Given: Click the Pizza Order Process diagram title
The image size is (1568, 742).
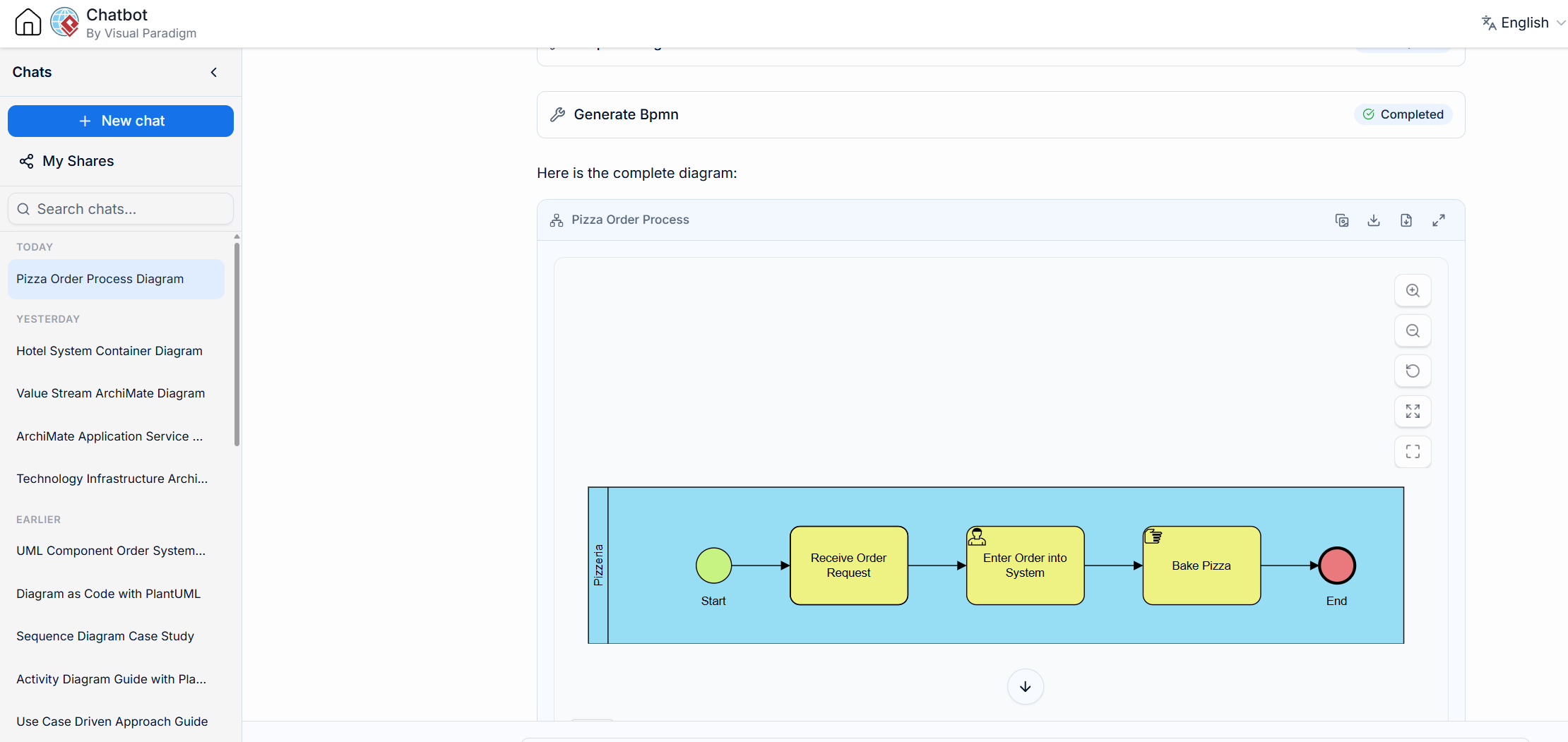Looking at the screenshot, I should pos(630,220).
